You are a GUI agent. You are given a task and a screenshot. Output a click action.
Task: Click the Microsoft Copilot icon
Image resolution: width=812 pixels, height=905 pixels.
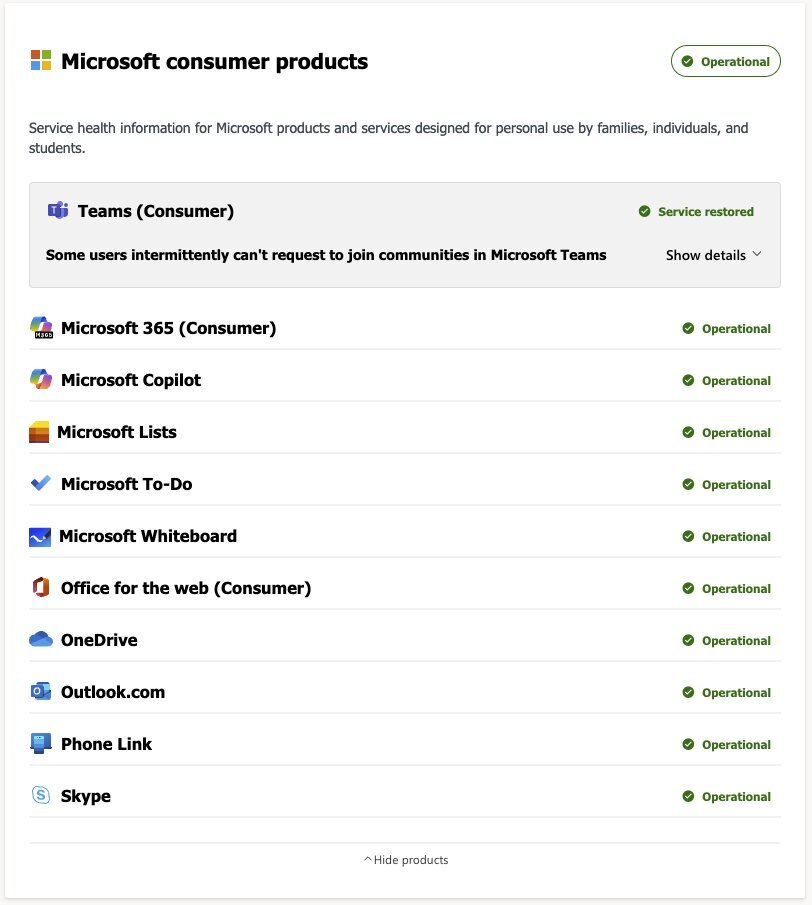pos(41,379)
